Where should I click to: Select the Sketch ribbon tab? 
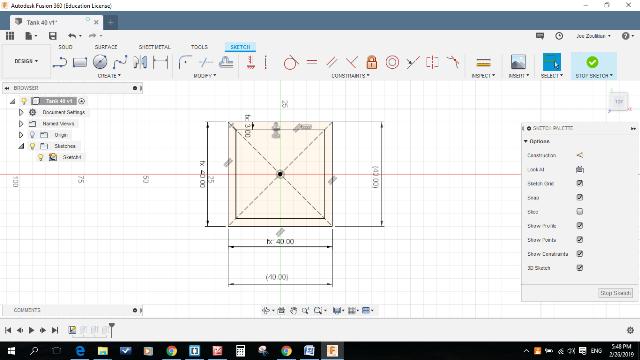pyautogui.click(x=240, y=47)
